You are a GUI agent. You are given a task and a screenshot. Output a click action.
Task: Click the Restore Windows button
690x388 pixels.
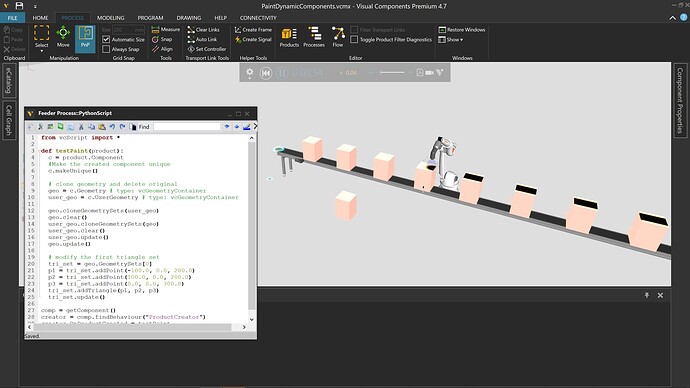(462, 29)
